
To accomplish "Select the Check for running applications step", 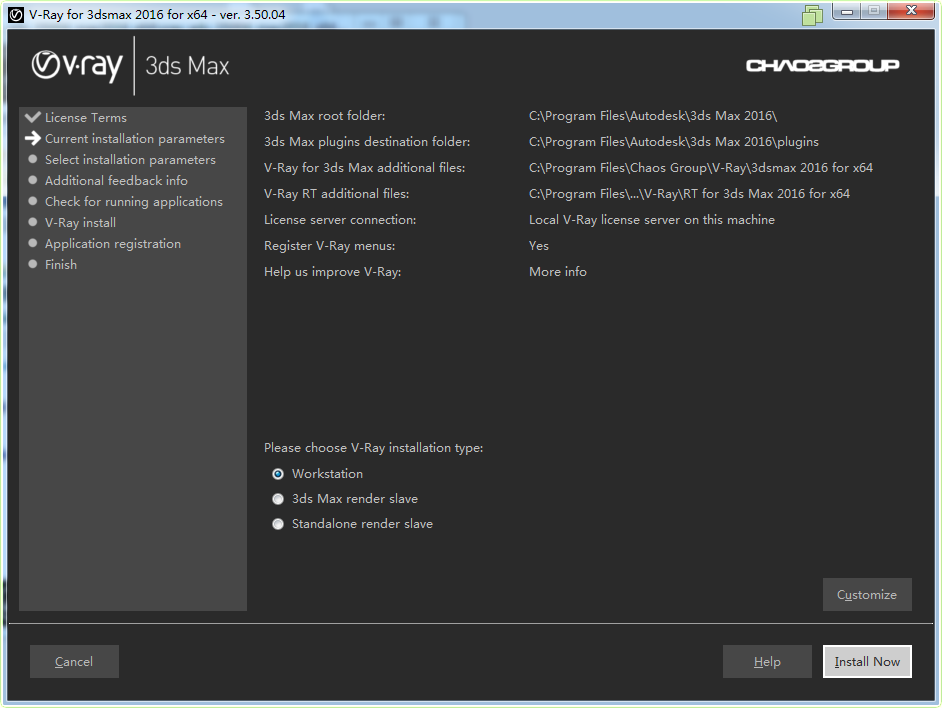I will tap(133, 201).
